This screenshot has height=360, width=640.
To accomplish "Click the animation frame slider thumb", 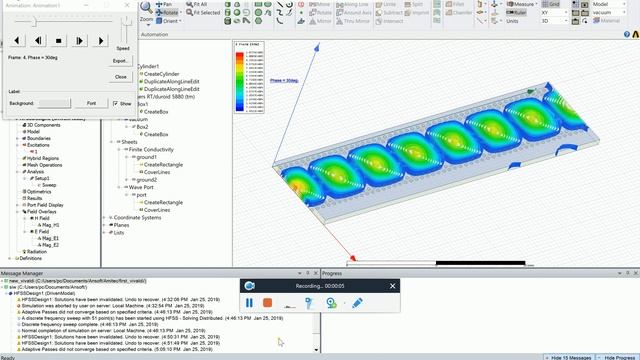I will point(35,22).
